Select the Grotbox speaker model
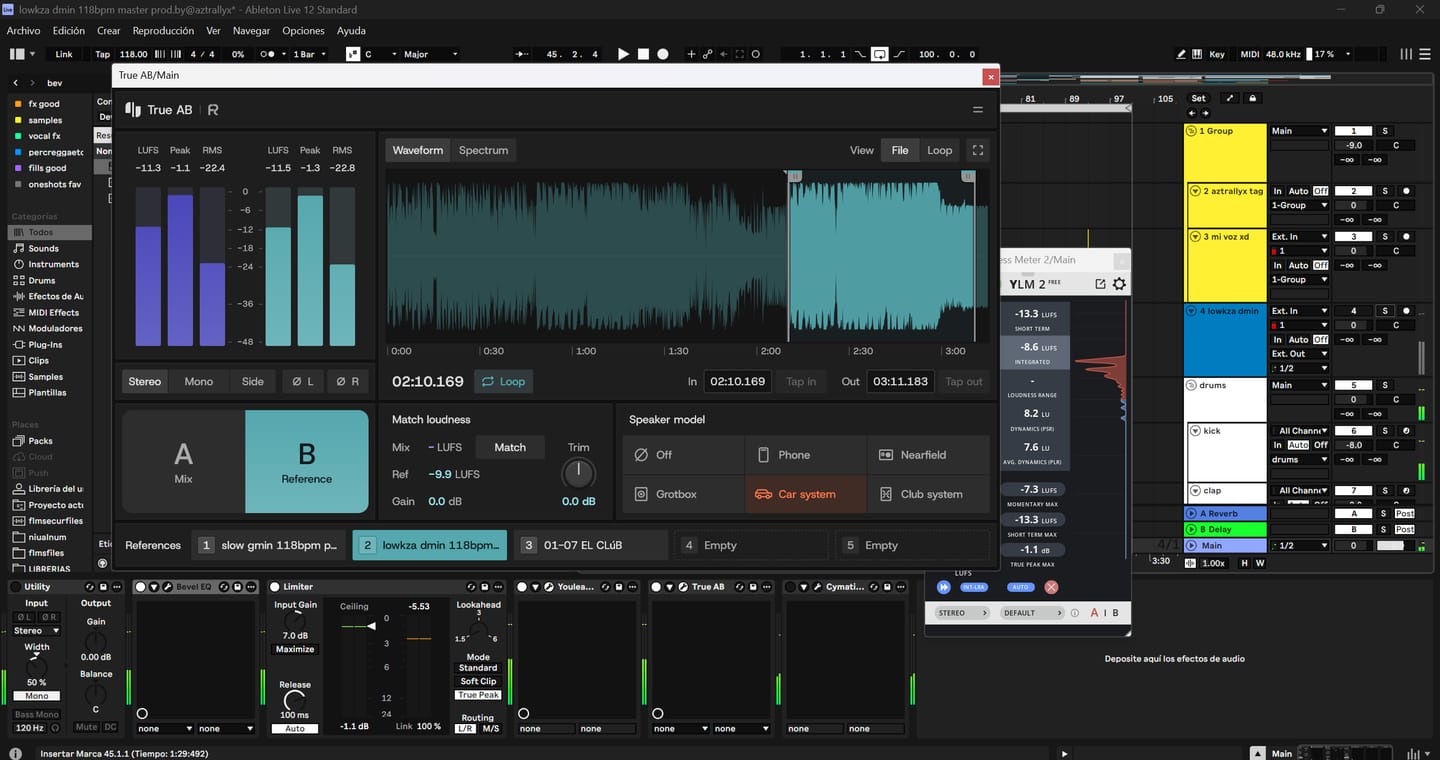Viewport: 1440px width, 760px height. [x=683, y=494]
